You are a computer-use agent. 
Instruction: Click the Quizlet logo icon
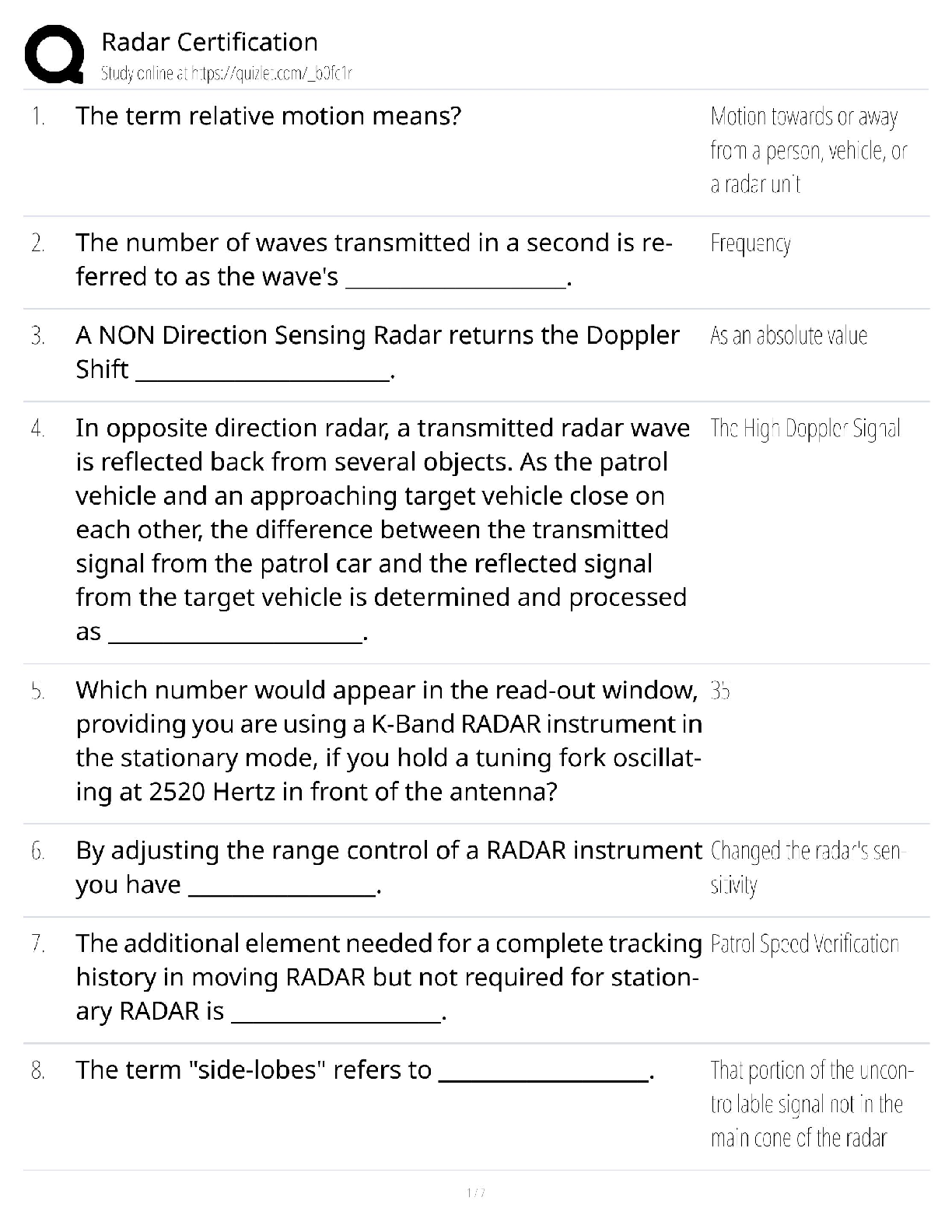pyautogui.click(x=54, y=54)
